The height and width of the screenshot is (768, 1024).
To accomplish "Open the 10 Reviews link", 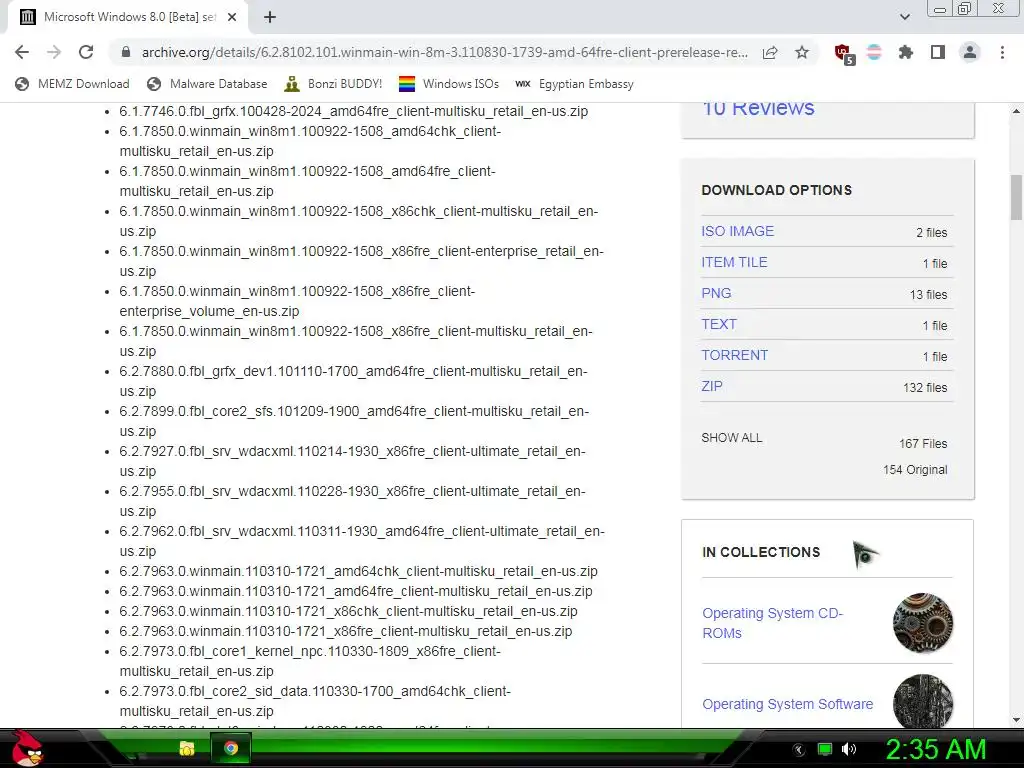I will 758,108.
